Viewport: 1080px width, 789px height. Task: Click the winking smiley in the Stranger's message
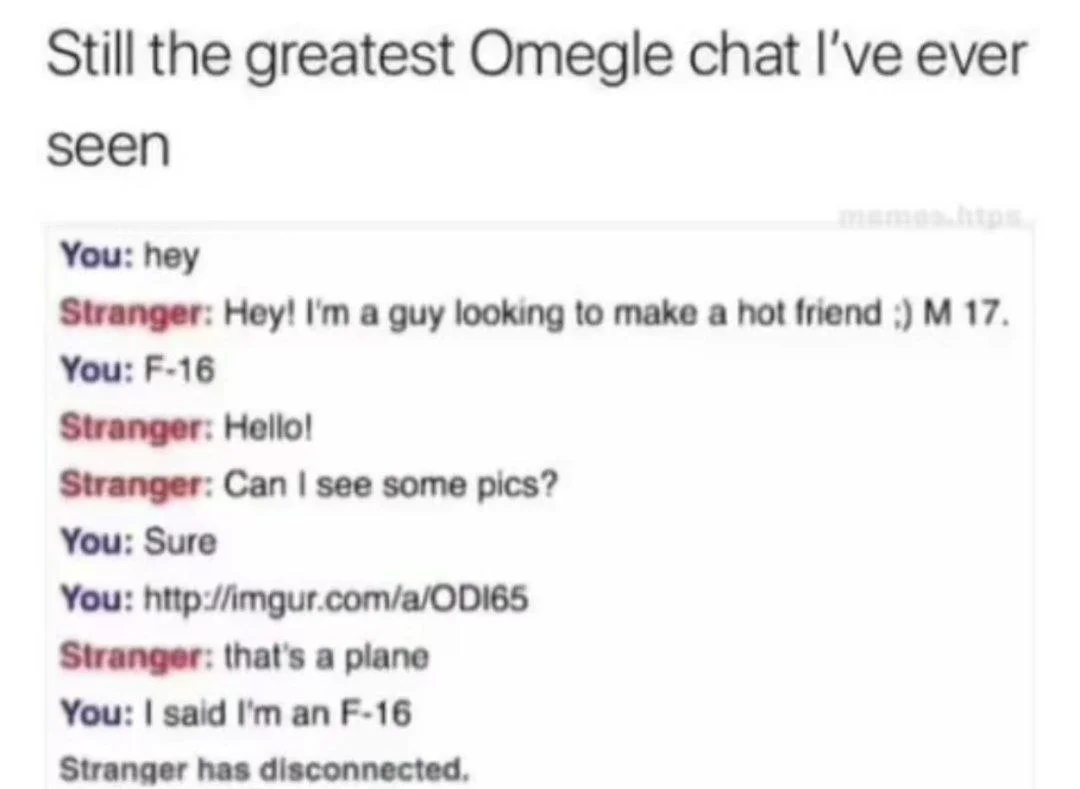click(x=902, y=314)
